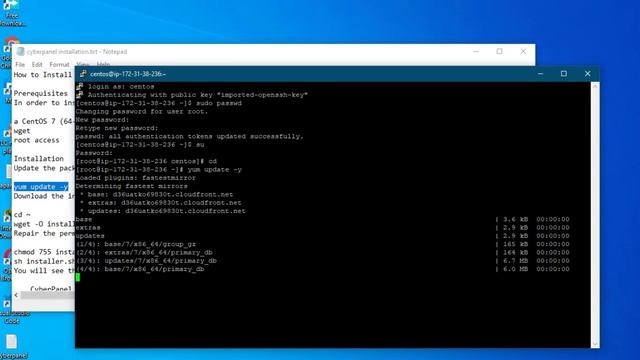
Task: Open the View menu in Notepad
Action: point(83,64)
